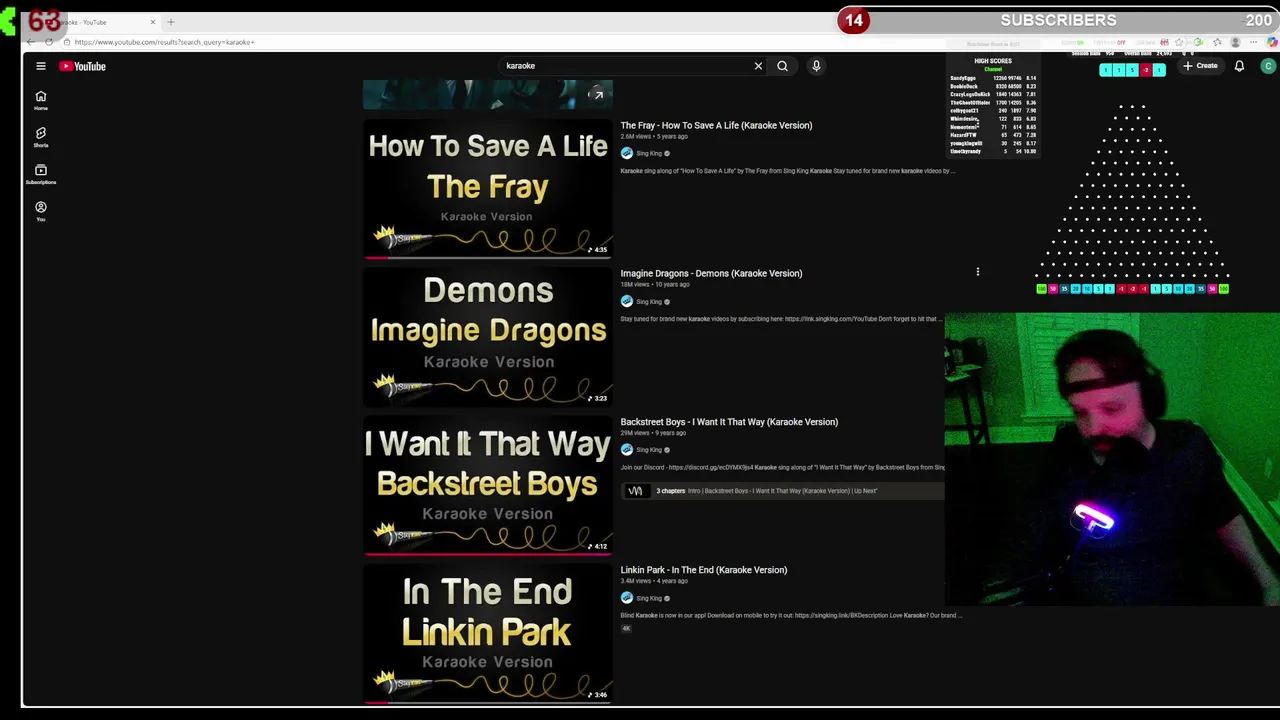1280x720 pixels.
Task: Click Sing King avatar under Demons video
Action: pos(627,301)
